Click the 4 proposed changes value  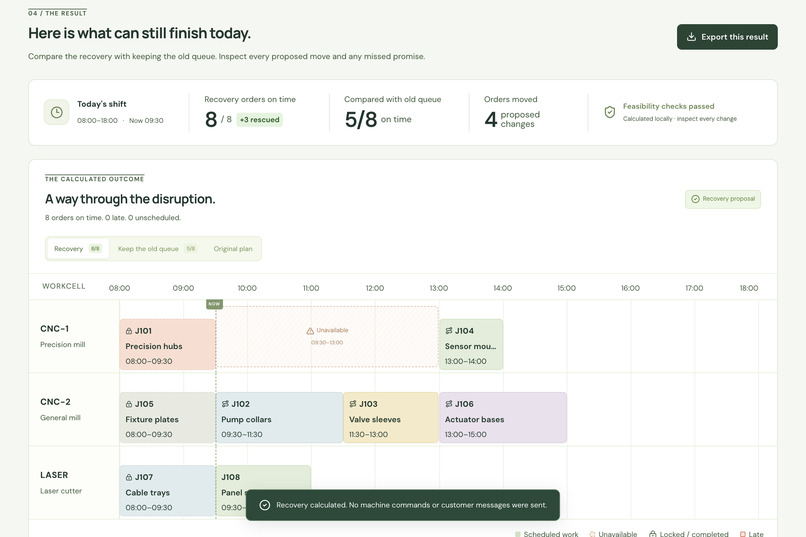(x=512, y=119)
